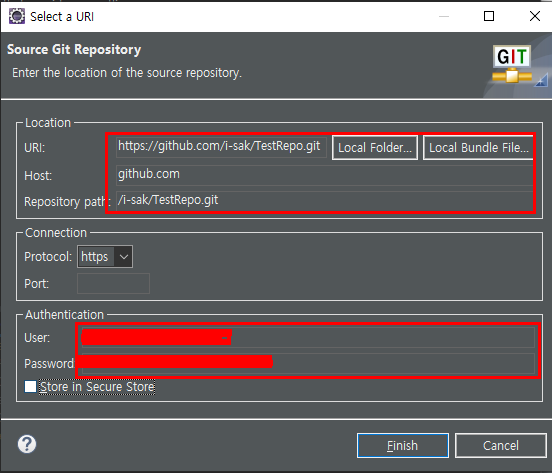Focus the URI input field

pos(221,147)
